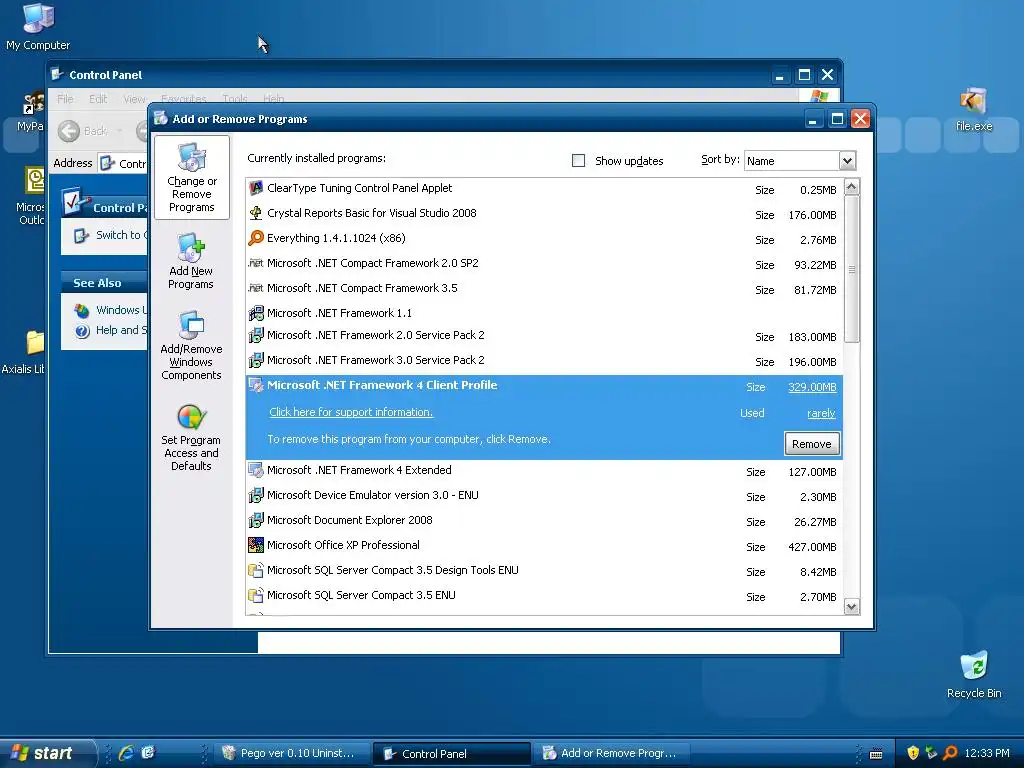Open Click here for support information link
The width and height of the screenshot is (1024, 768).
tap(351, 412)
